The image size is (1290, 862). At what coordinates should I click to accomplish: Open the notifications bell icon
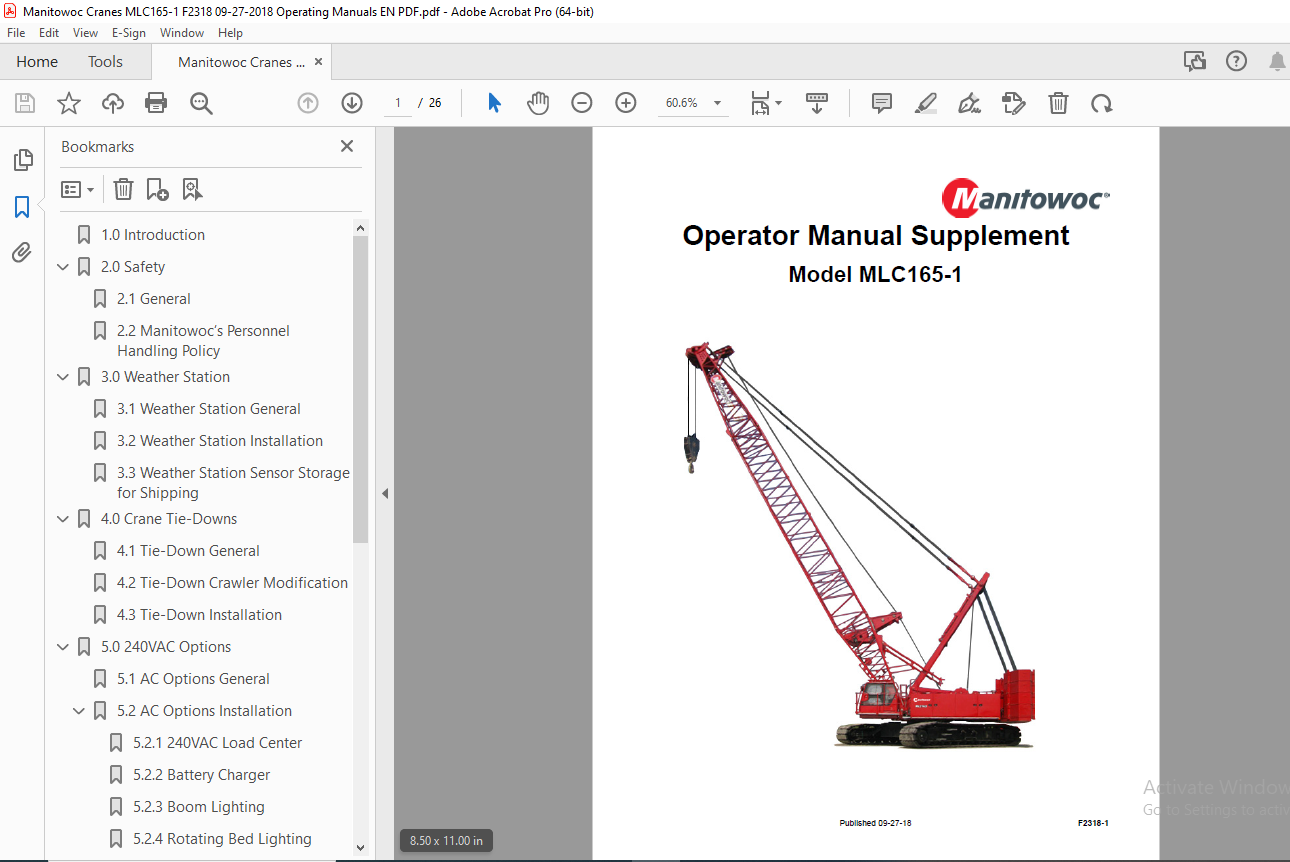[1277, 61]
